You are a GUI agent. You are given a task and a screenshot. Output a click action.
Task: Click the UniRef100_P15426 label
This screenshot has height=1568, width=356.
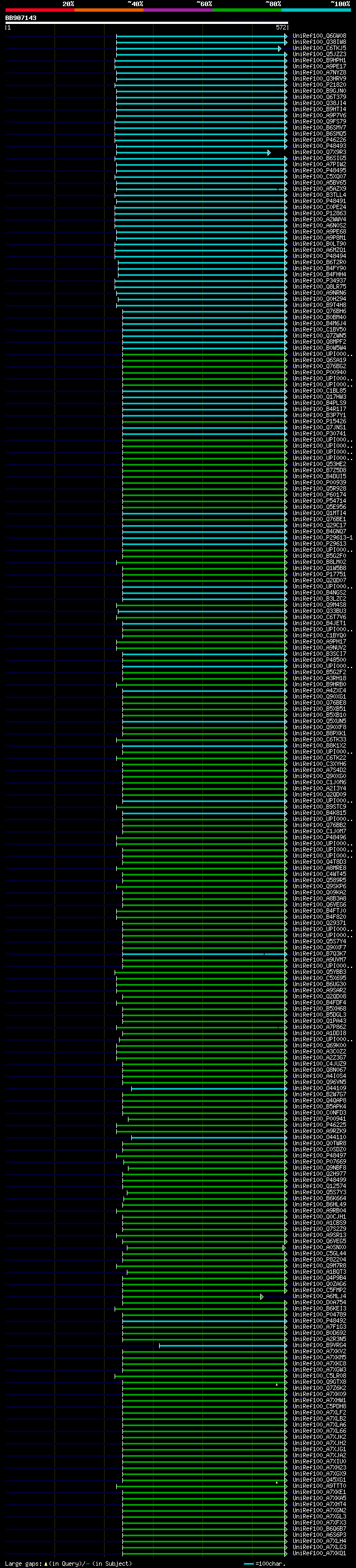click(319, 421)
